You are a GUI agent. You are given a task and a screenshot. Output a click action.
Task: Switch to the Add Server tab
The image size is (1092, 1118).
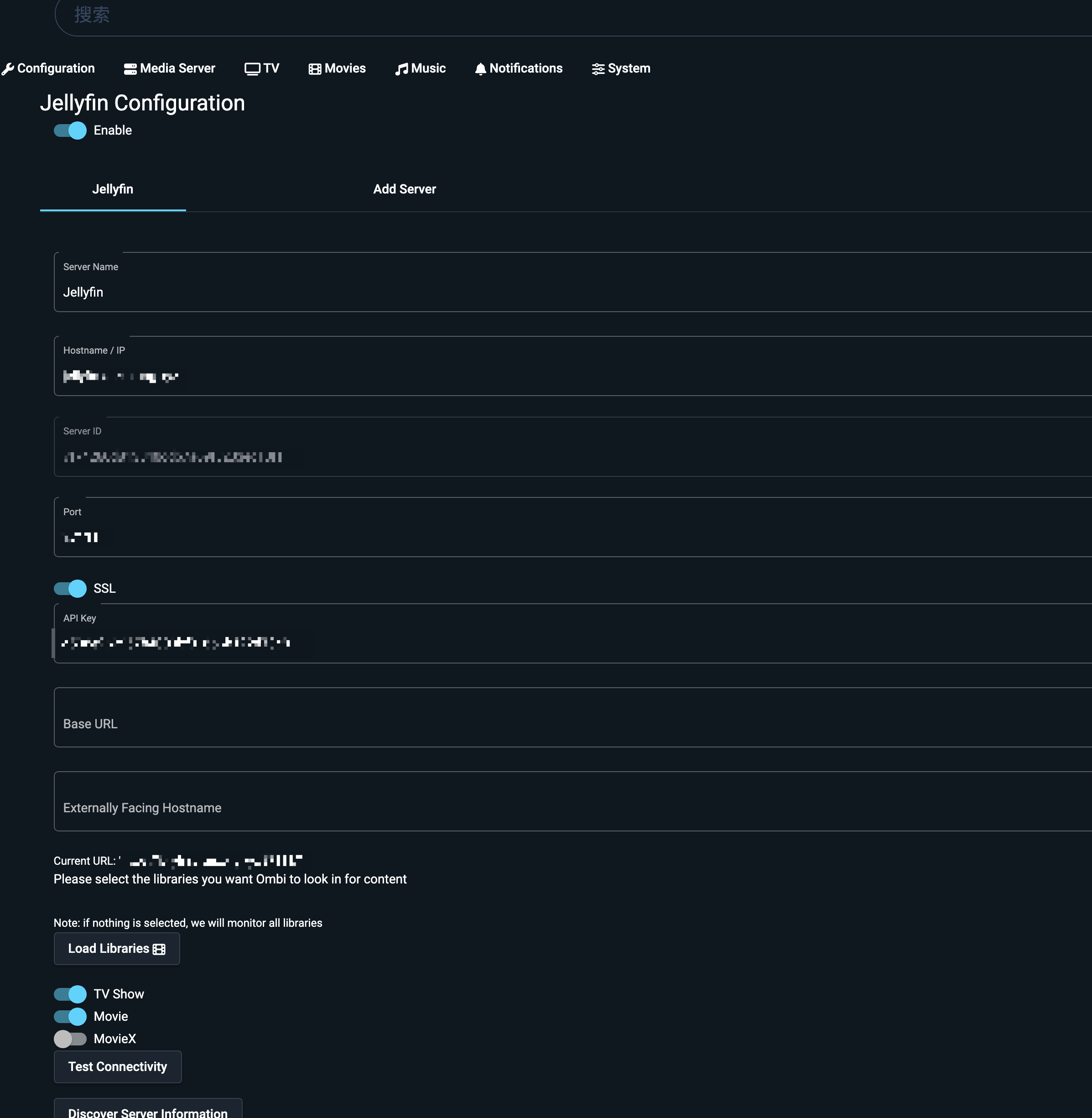coord(404,189)
